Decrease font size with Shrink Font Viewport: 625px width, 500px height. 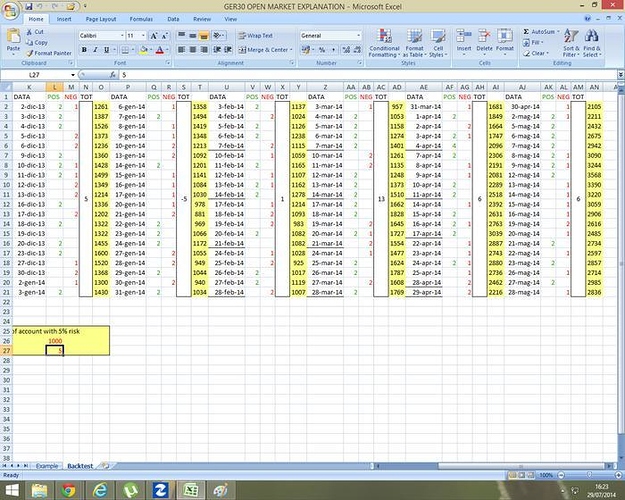165,36
